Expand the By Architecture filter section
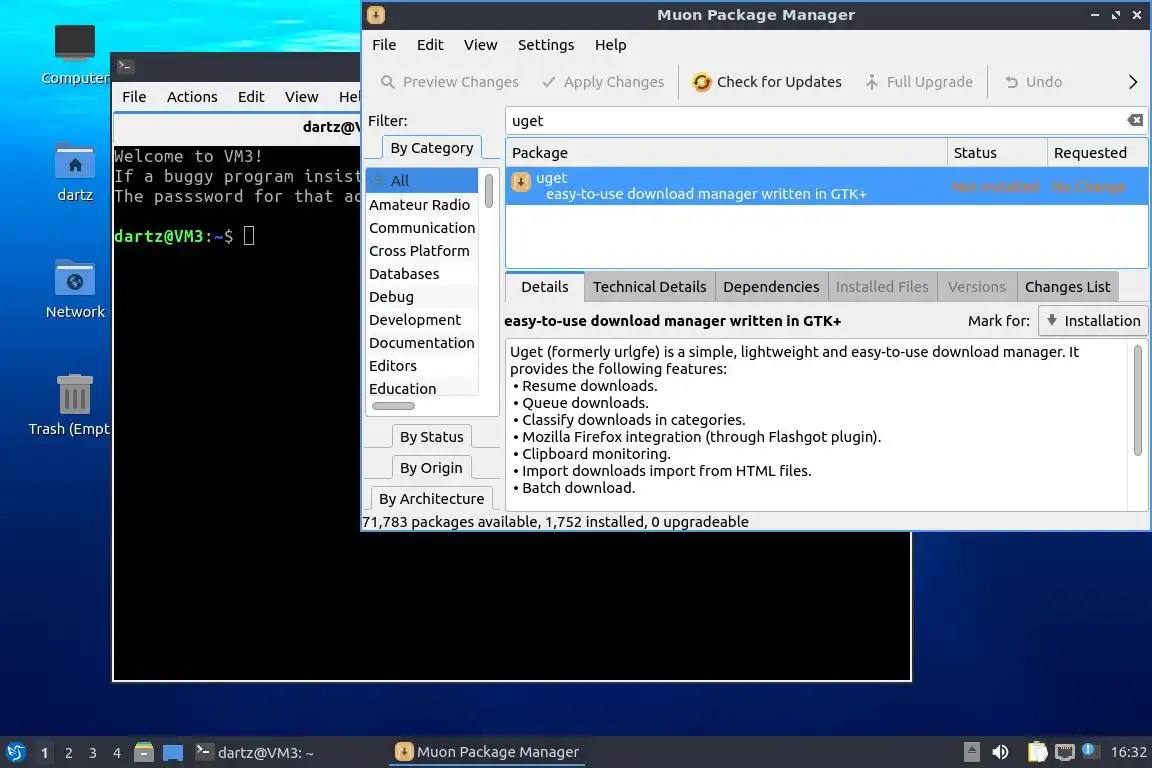 [x=431, y=498]
